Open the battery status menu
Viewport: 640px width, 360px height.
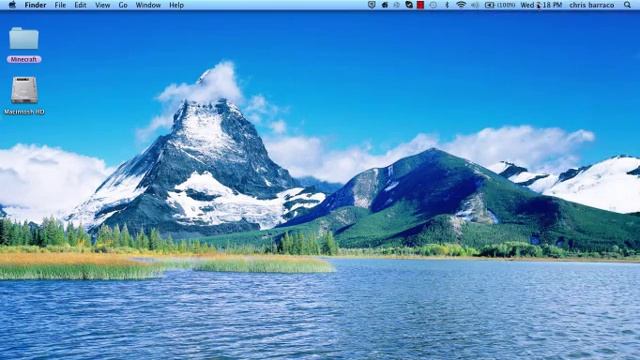tap(500, 5)
